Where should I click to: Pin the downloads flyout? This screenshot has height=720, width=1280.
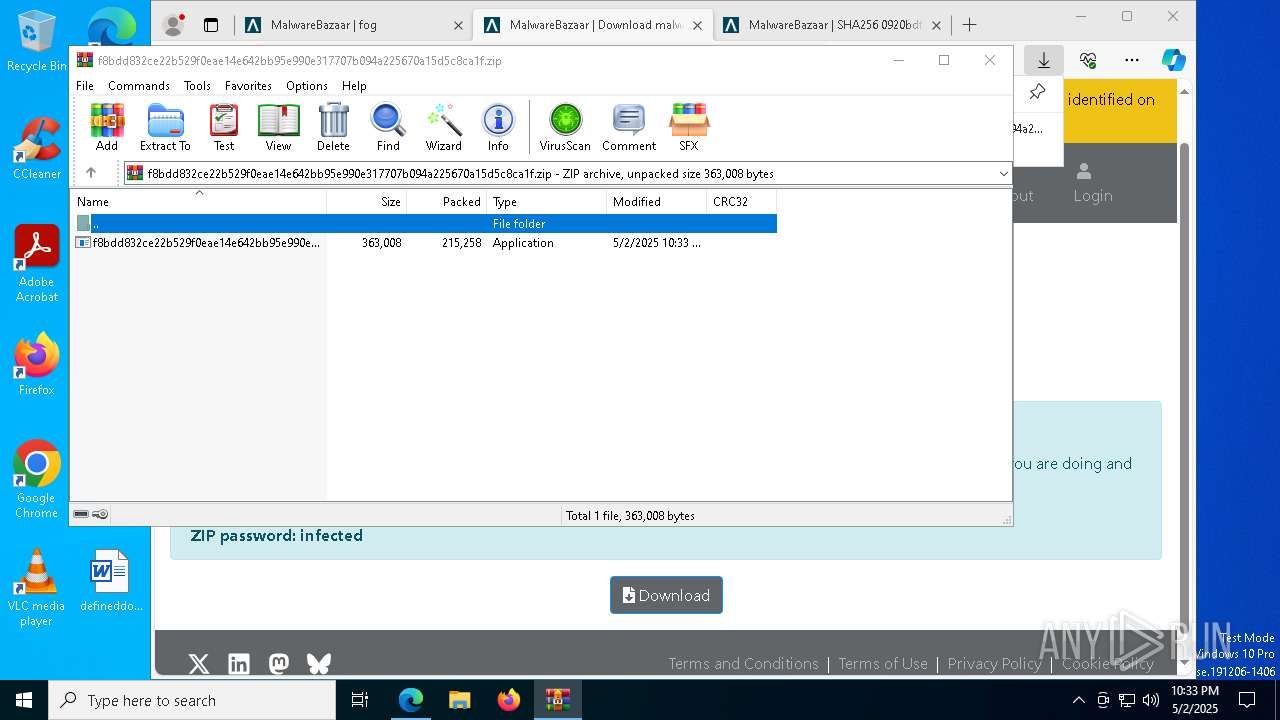pos(1037,92)
